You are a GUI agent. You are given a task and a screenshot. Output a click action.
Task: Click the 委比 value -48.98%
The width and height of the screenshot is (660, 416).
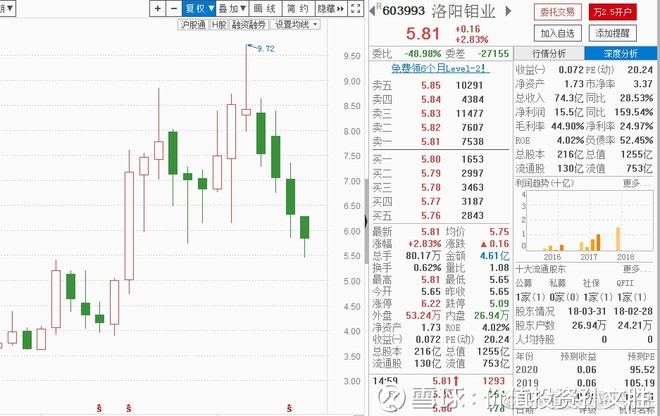pyautogui.click(x=423, y=54)
